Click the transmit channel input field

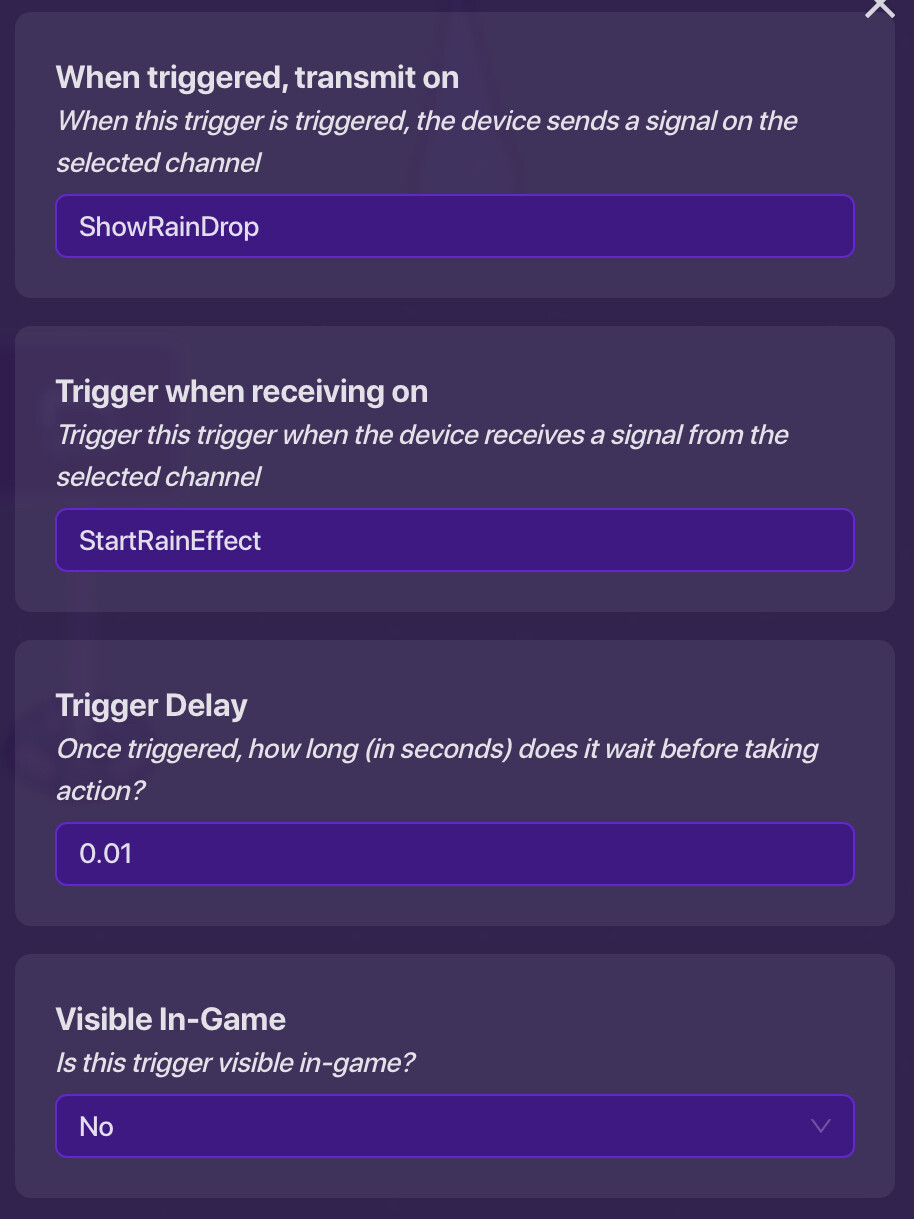454,226
